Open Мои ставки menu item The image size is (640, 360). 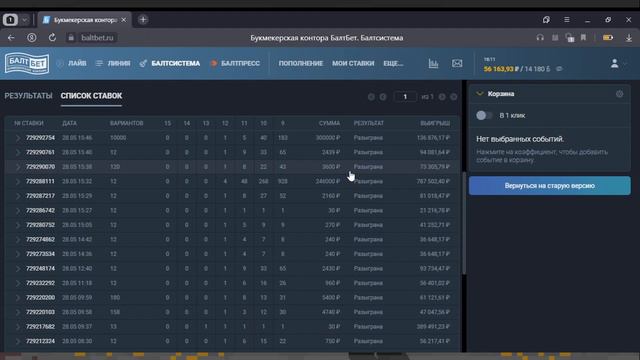pyautogui.click(x=353, y=63)
